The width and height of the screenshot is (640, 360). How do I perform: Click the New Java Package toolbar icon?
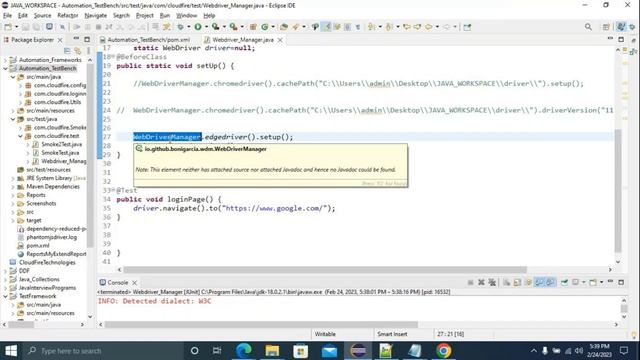coord(253,27)
